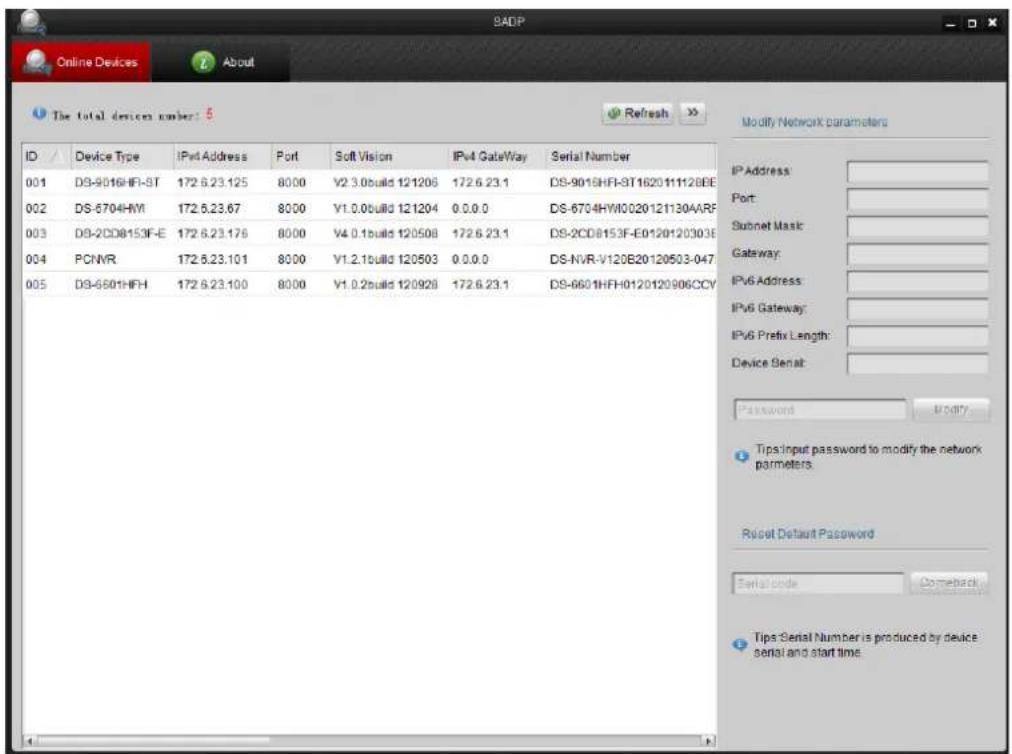
Task: Click the Modify button
Action: pos(951,410)
